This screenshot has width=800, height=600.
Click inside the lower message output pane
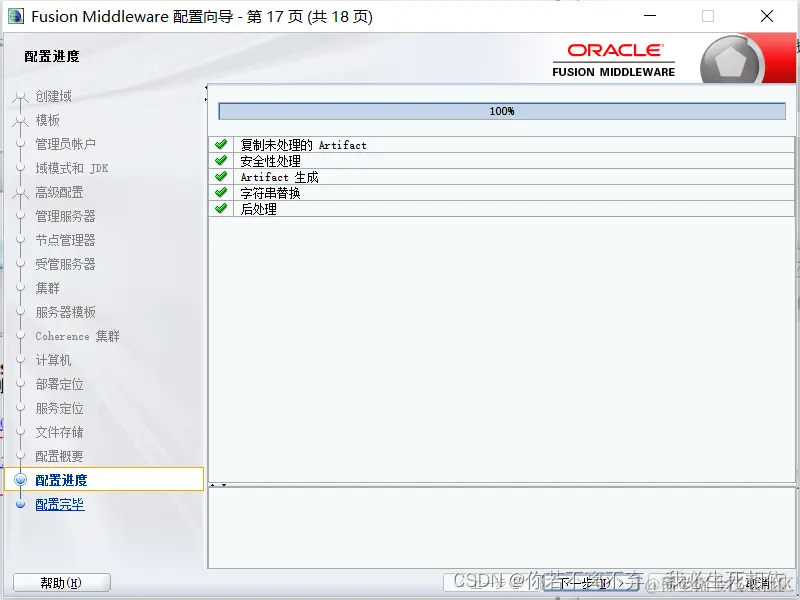coord(502,528)
